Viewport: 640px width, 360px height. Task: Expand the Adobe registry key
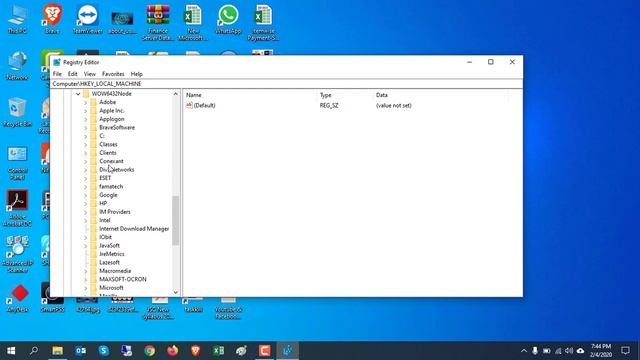(86, 102)
